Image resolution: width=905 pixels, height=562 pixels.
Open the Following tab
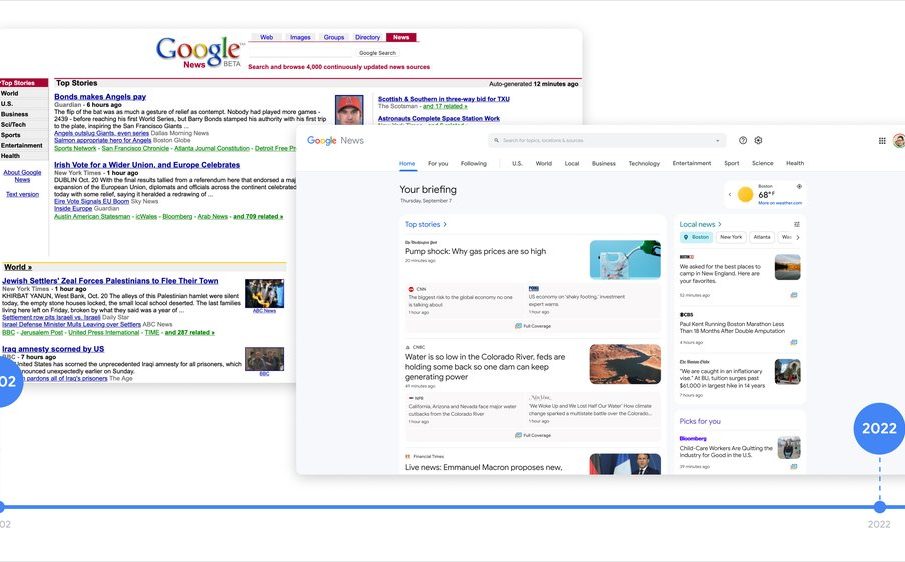tap(474, 163)
